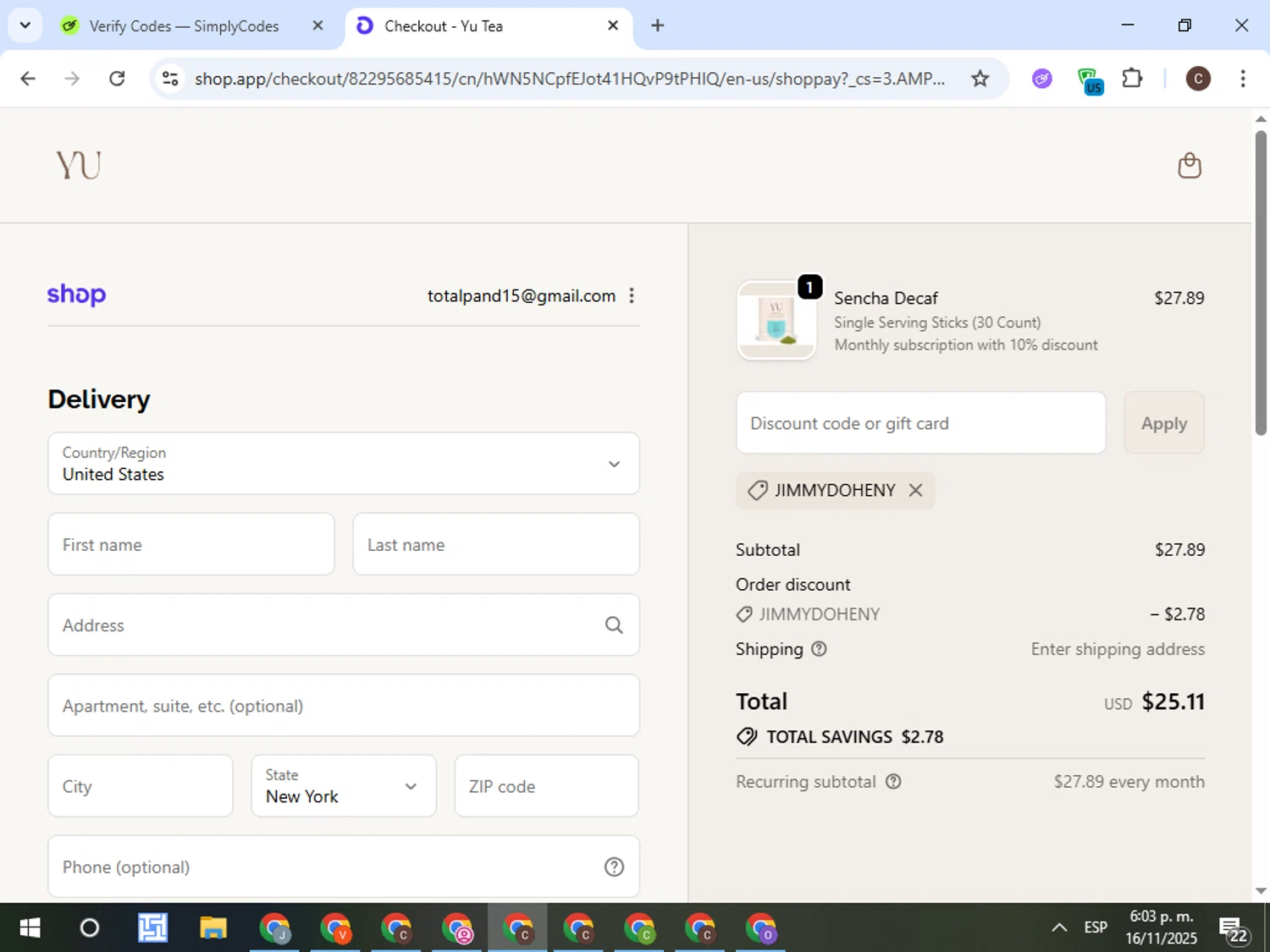Click the page vertical scrollbar thumb
The height and width of the screenshot is (952, 1270).
(x=1261, y=283)
